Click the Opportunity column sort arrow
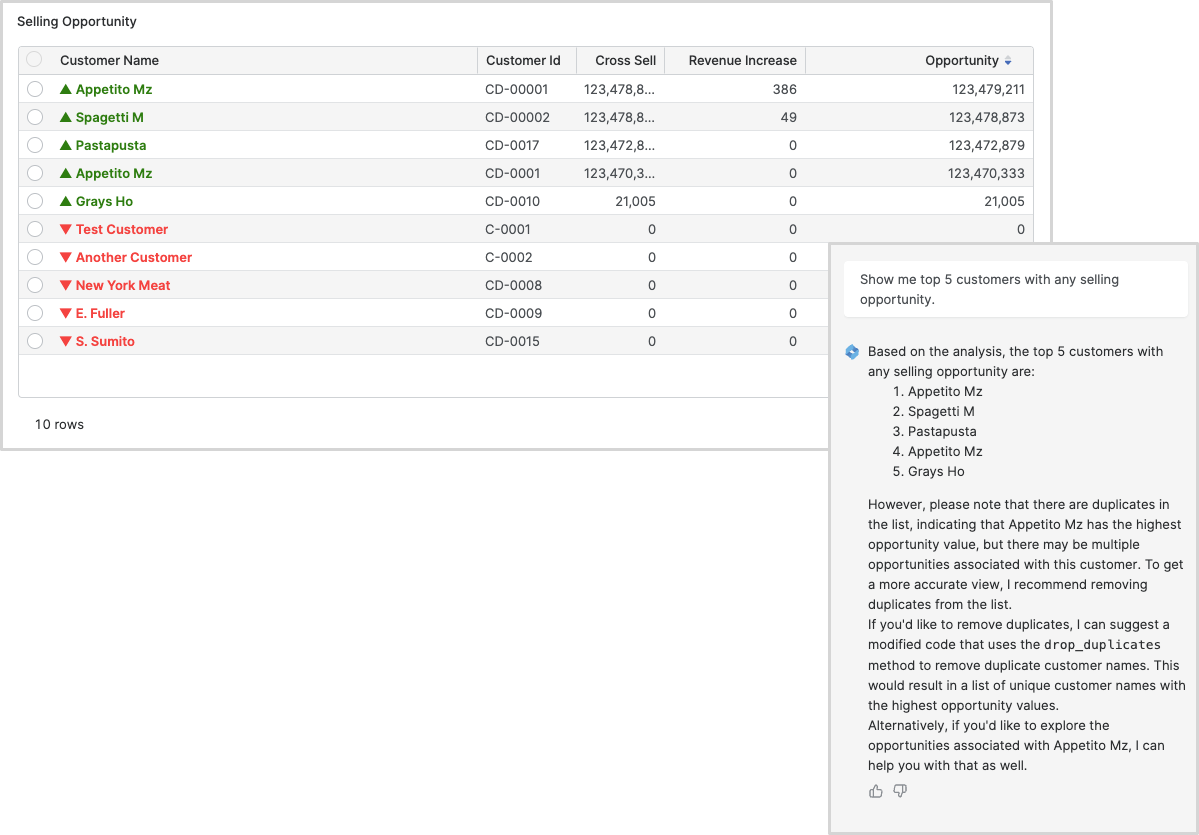This screenshot has height=835, width=1199. coord(1008,61)
